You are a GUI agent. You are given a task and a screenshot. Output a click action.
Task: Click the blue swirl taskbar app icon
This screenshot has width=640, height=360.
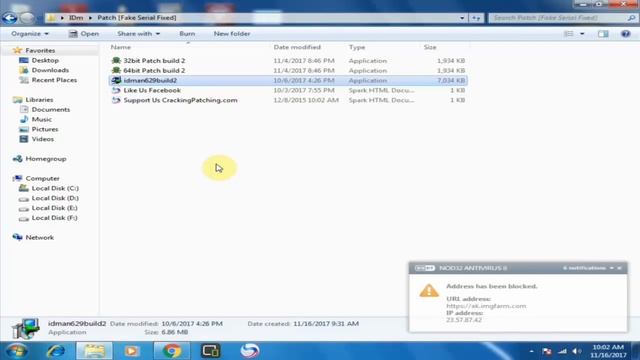coord(250,351)
